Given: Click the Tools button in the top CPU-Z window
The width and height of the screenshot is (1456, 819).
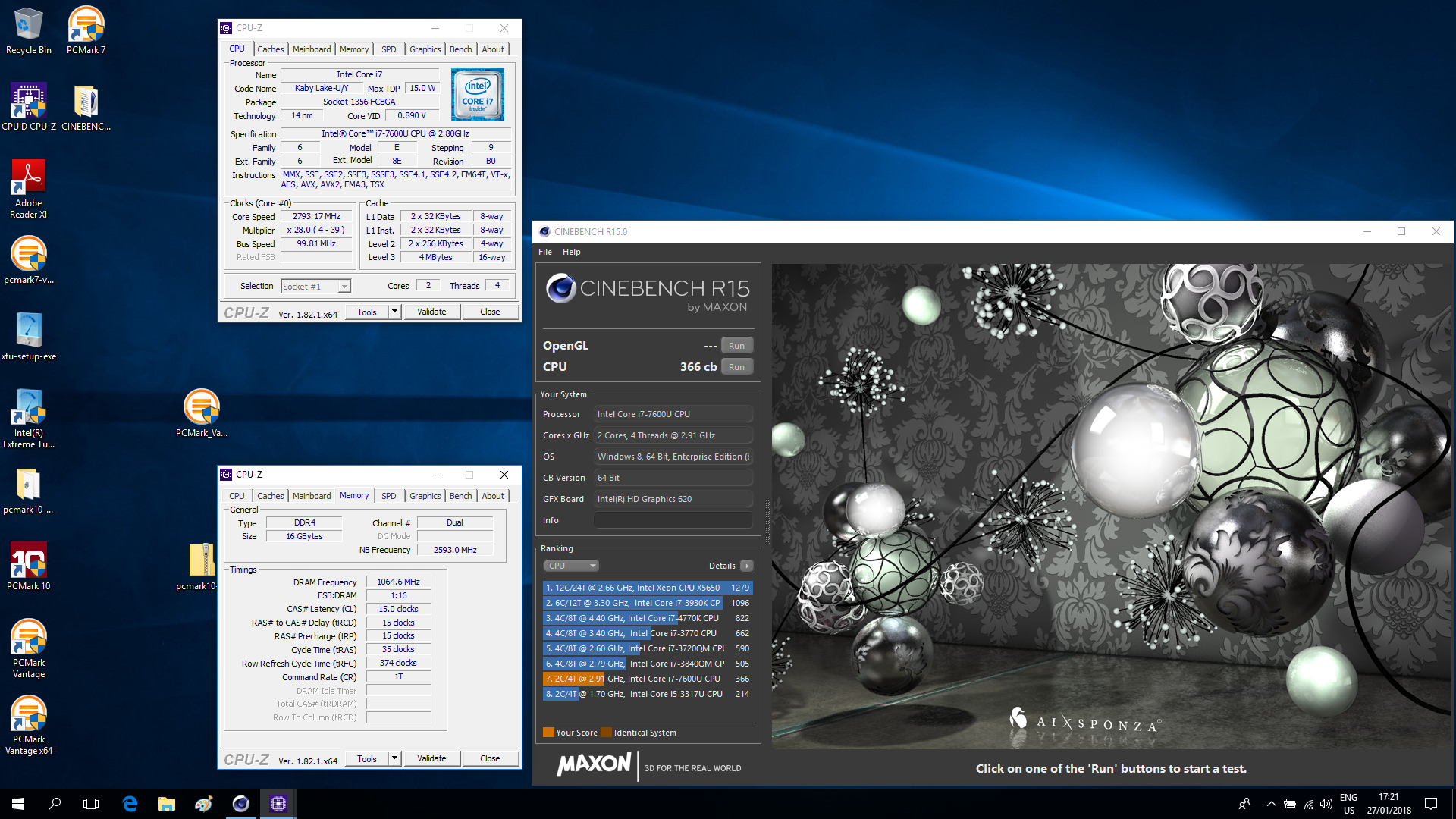Looking at the screenshot, I should (x=367, y=312).
